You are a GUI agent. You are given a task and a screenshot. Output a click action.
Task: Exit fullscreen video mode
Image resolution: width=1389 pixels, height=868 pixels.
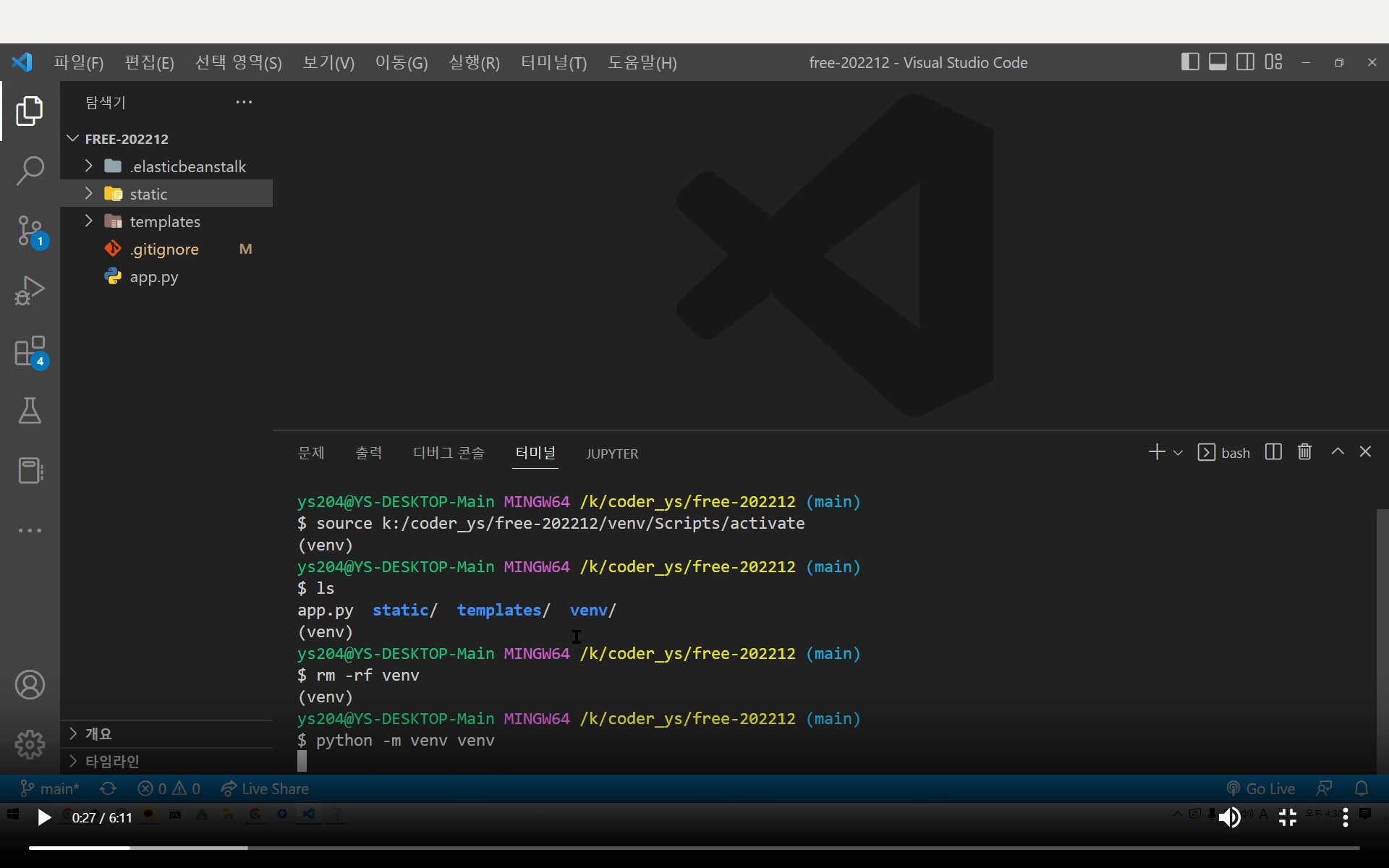pos(1287,817)
